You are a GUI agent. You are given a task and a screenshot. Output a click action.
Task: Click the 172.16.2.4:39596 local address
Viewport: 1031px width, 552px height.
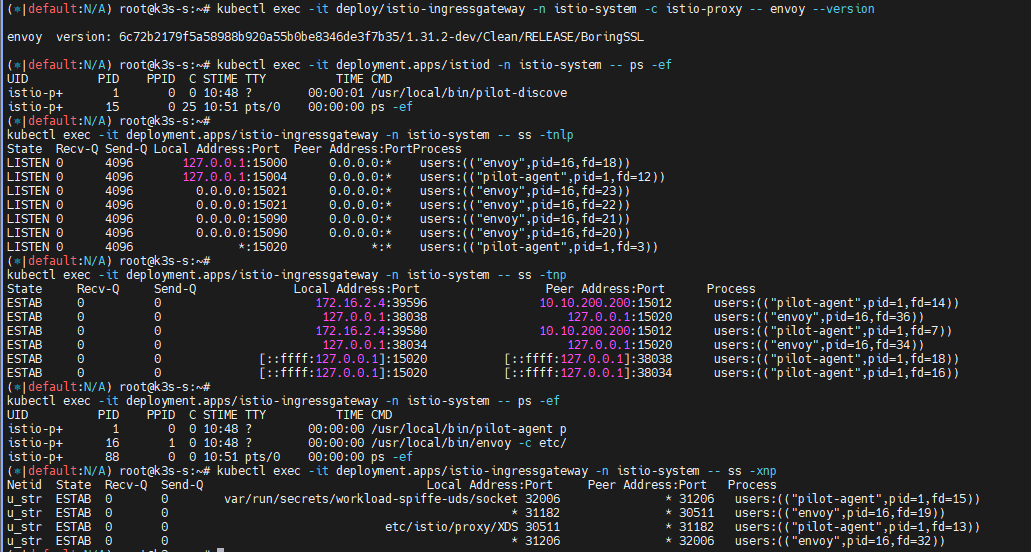tap(371, 303)
